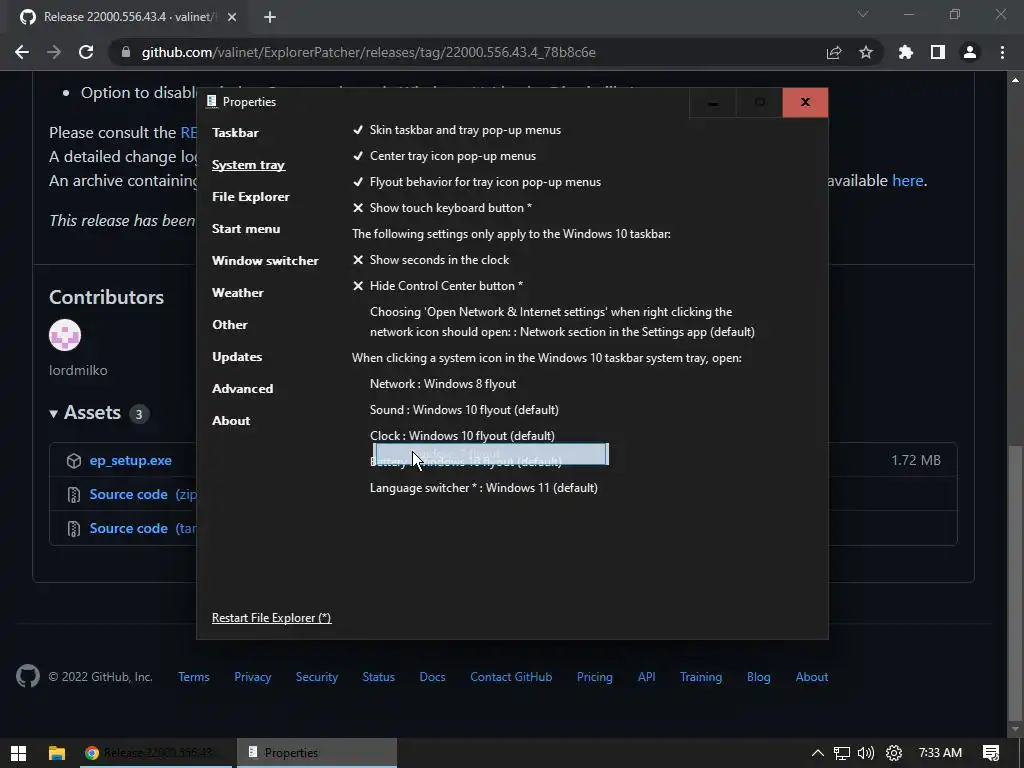Bookmark this page with star icon
The height and width of the screenshot is (768, 1024).
(866, 52)
